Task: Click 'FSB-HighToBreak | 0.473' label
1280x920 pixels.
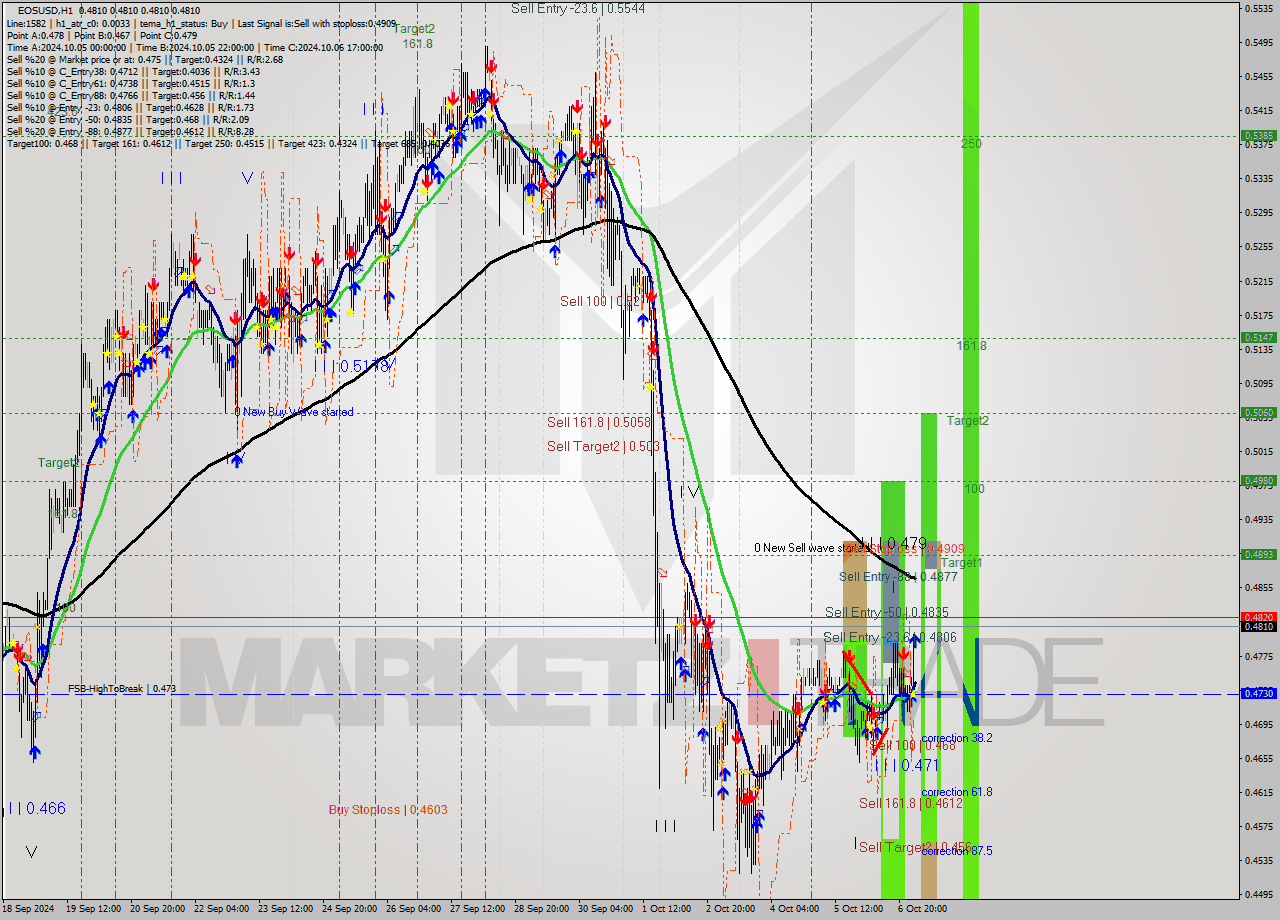Action: (122, 689)
